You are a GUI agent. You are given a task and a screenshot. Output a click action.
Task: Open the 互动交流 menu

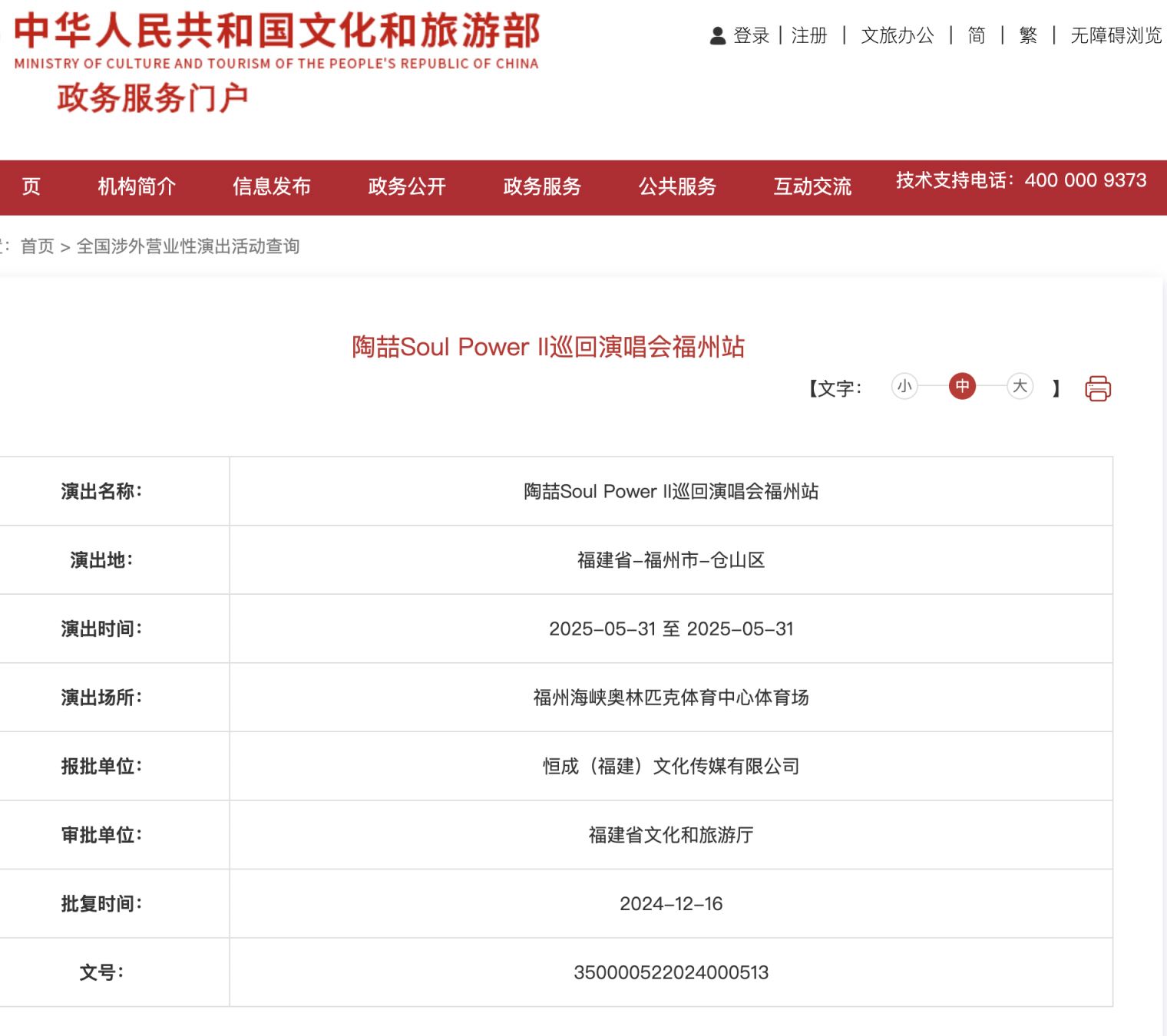click(x=812, y=186)
